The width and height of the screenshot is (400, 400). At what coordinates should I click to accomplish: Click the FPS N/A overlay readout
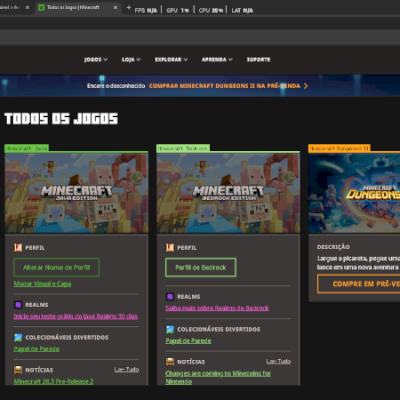[x=146, y=10]
